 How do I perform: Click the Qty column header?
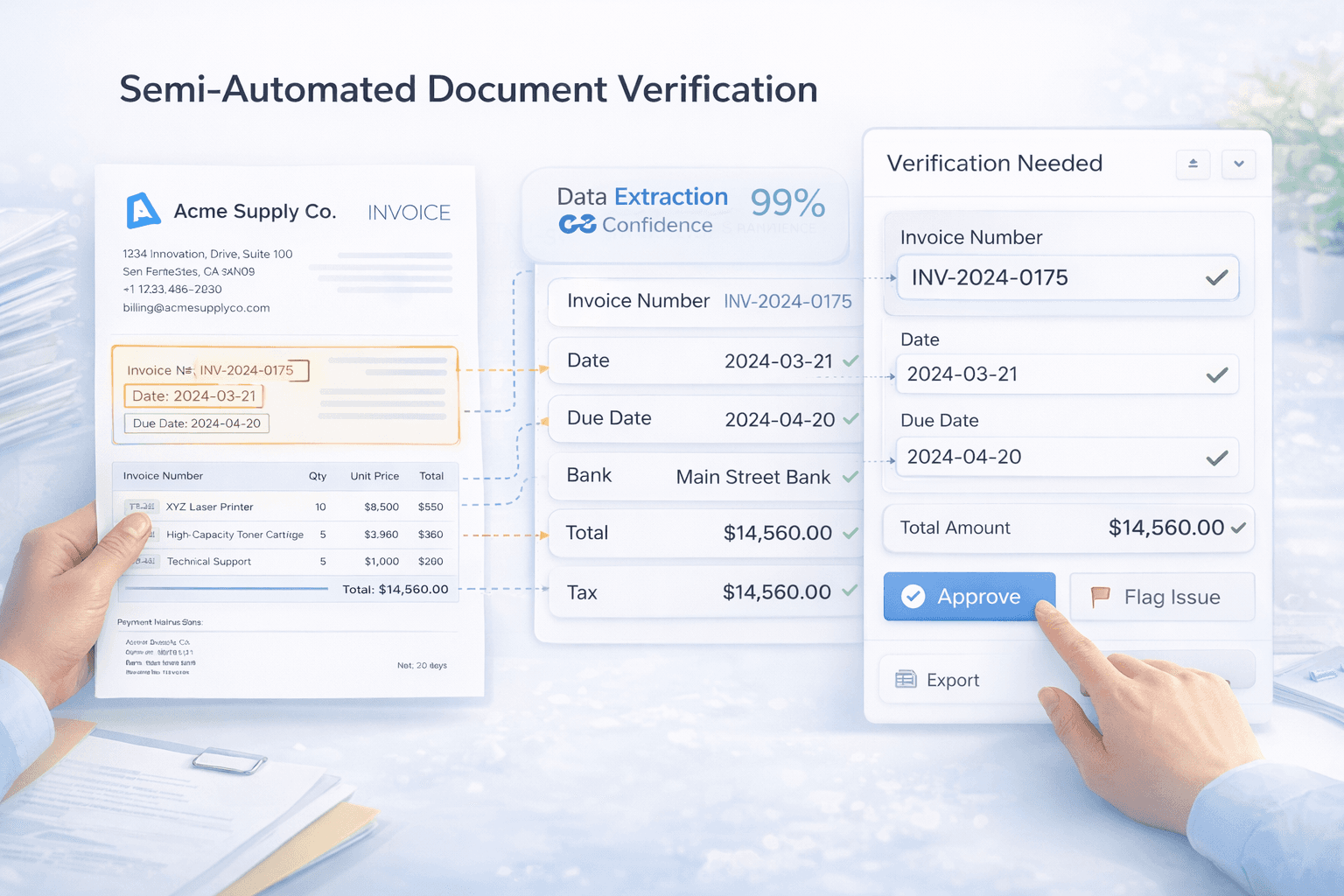click(x=318, y=476)
